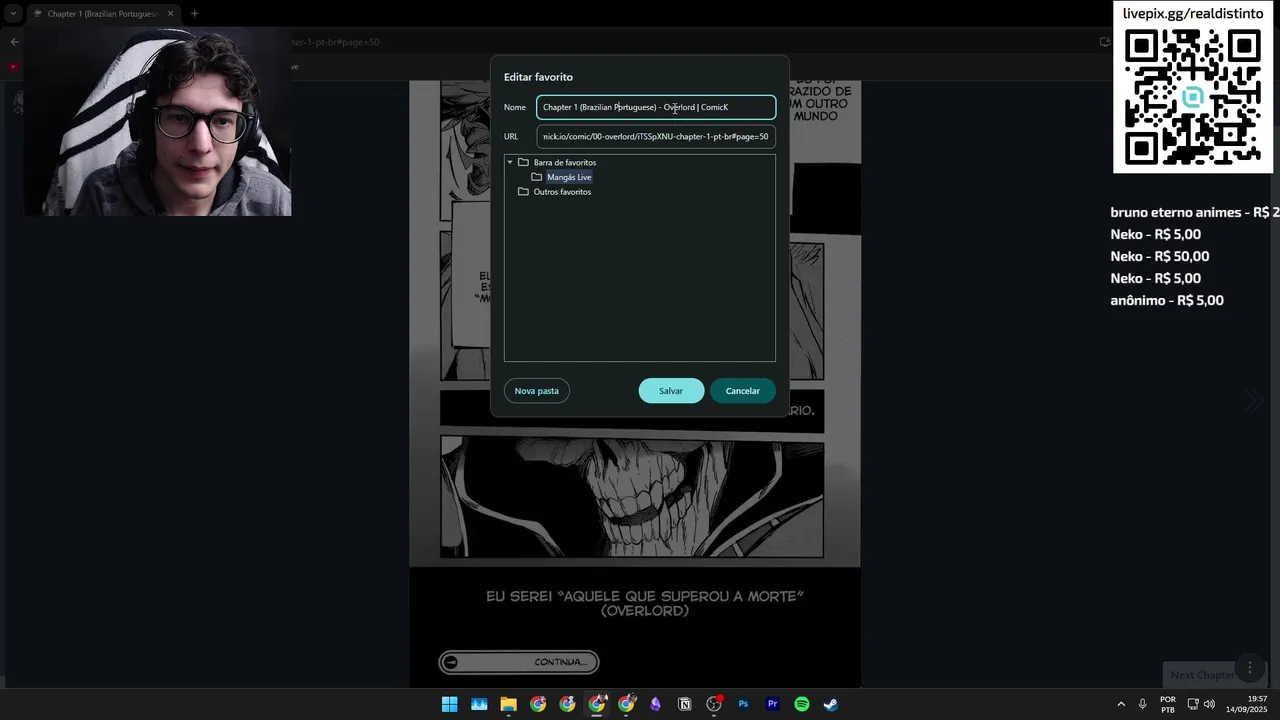Focus the URL text field
The height and width of the screenshot is (720, 1280).
pyautogui.click(x=656, y=136)
